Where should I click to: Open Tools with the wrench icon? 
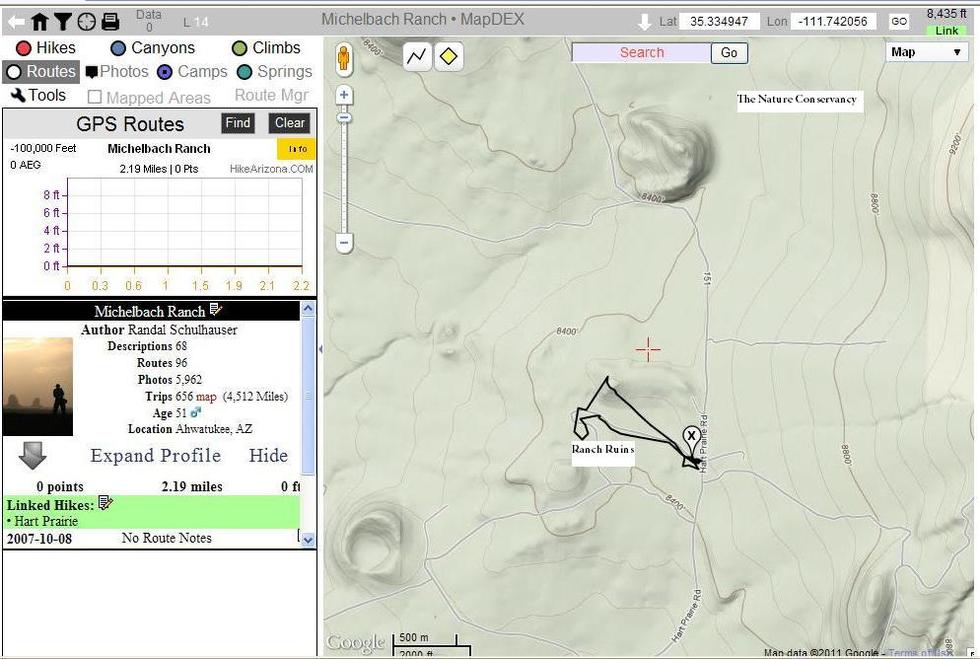(x=18, y=95)
